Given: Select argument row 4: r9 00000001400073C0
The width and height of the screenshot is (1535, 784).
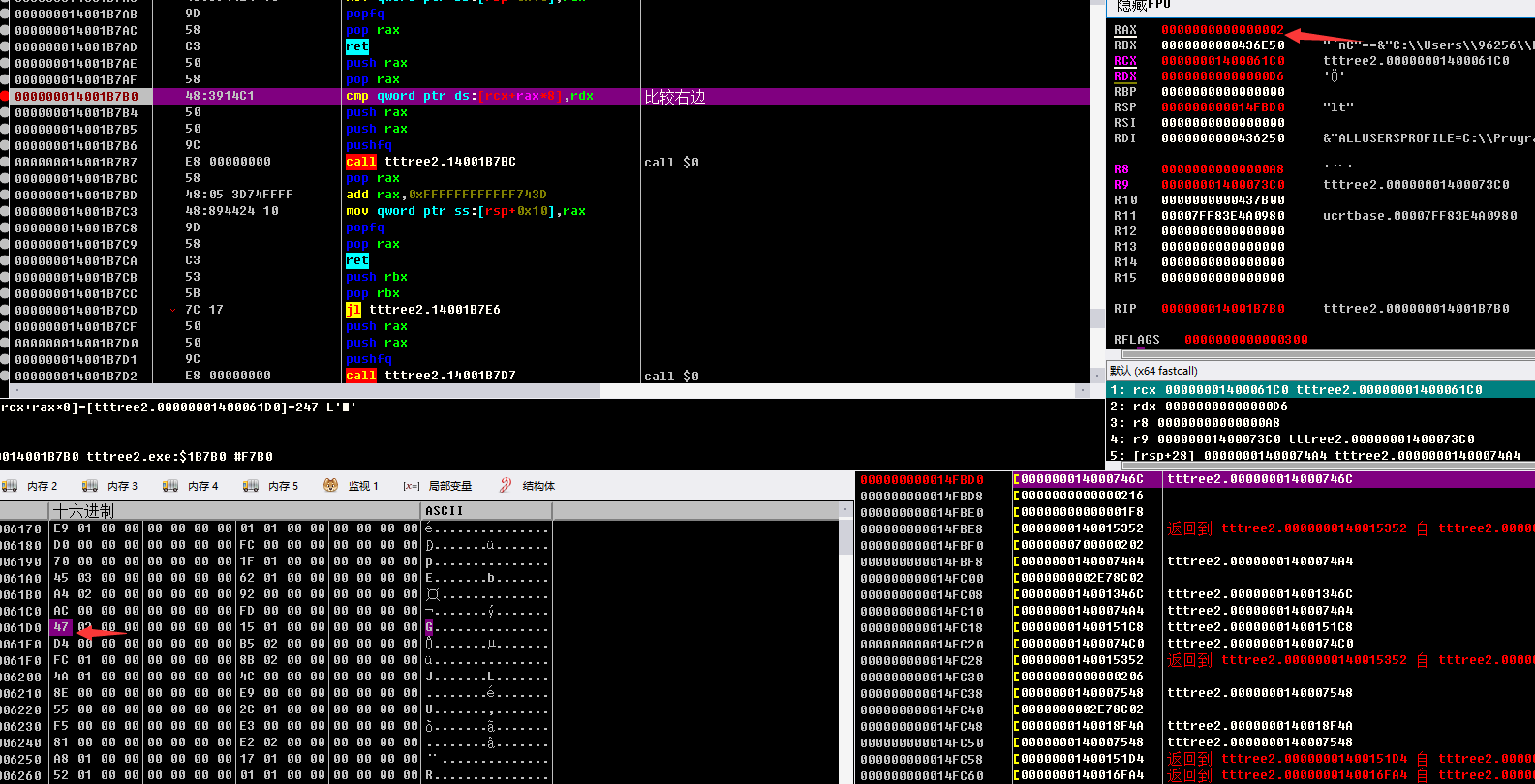Looking at the screenshot, I should pos(1321,439).
